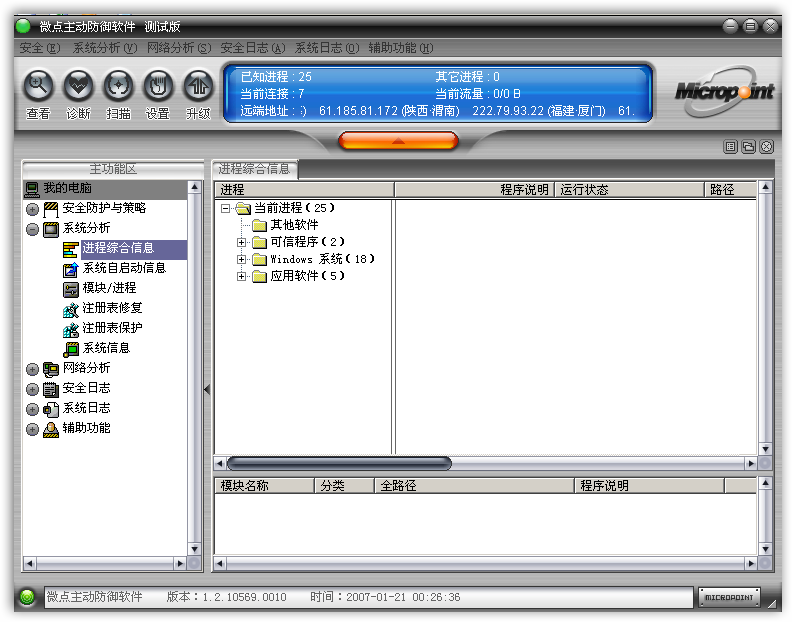
Task: Click the 辅助功能 person icon
Action: pyautogui.click(x=51, y=429)
